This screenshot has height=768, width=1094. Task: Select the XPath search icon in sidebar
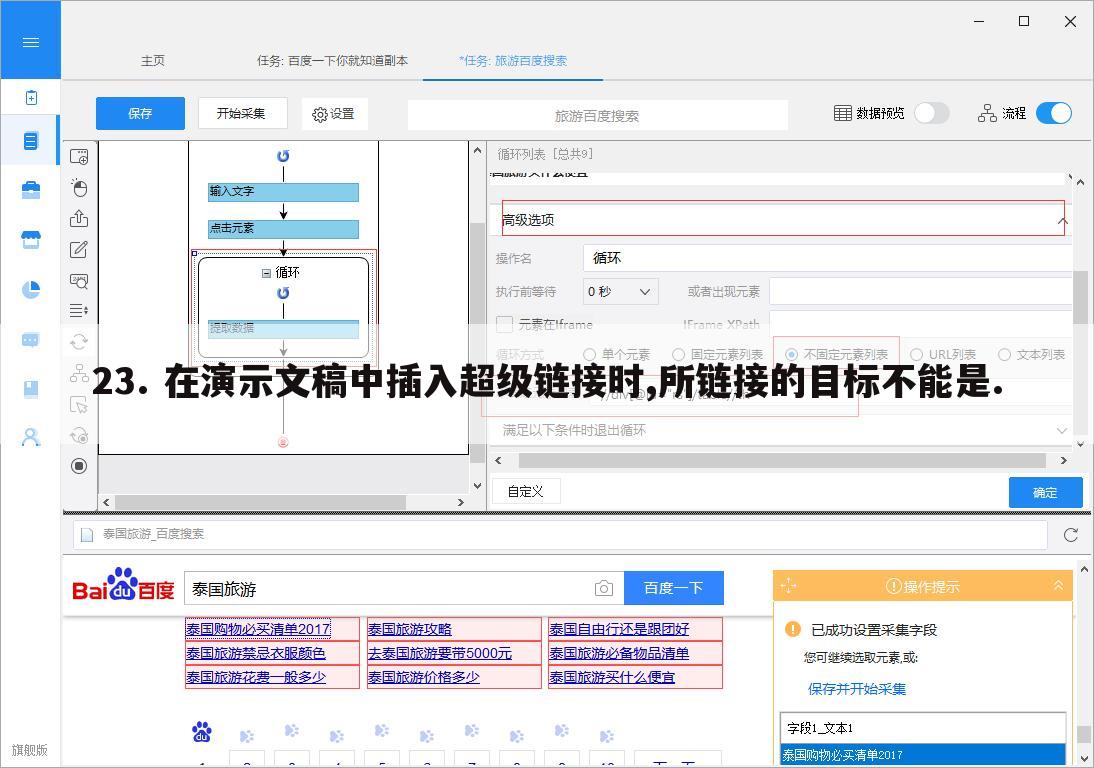pyautogui.click(x=79, y=281)
